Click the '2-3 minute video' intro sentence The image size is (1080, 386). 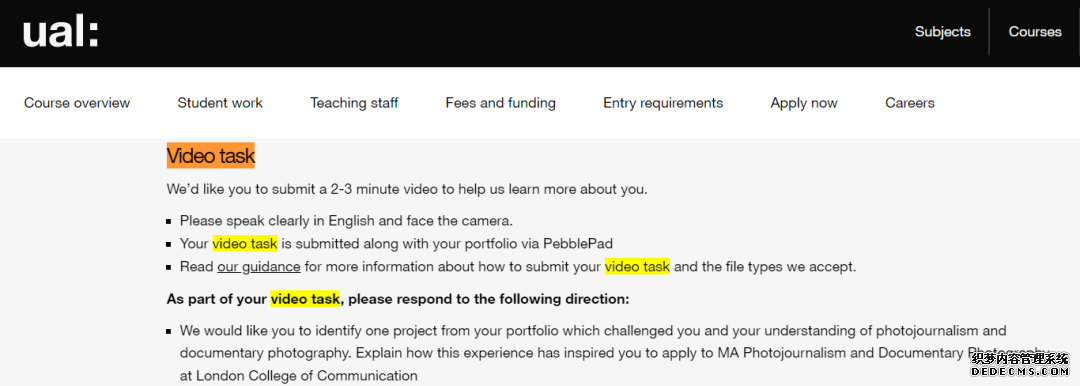point(407,189)
